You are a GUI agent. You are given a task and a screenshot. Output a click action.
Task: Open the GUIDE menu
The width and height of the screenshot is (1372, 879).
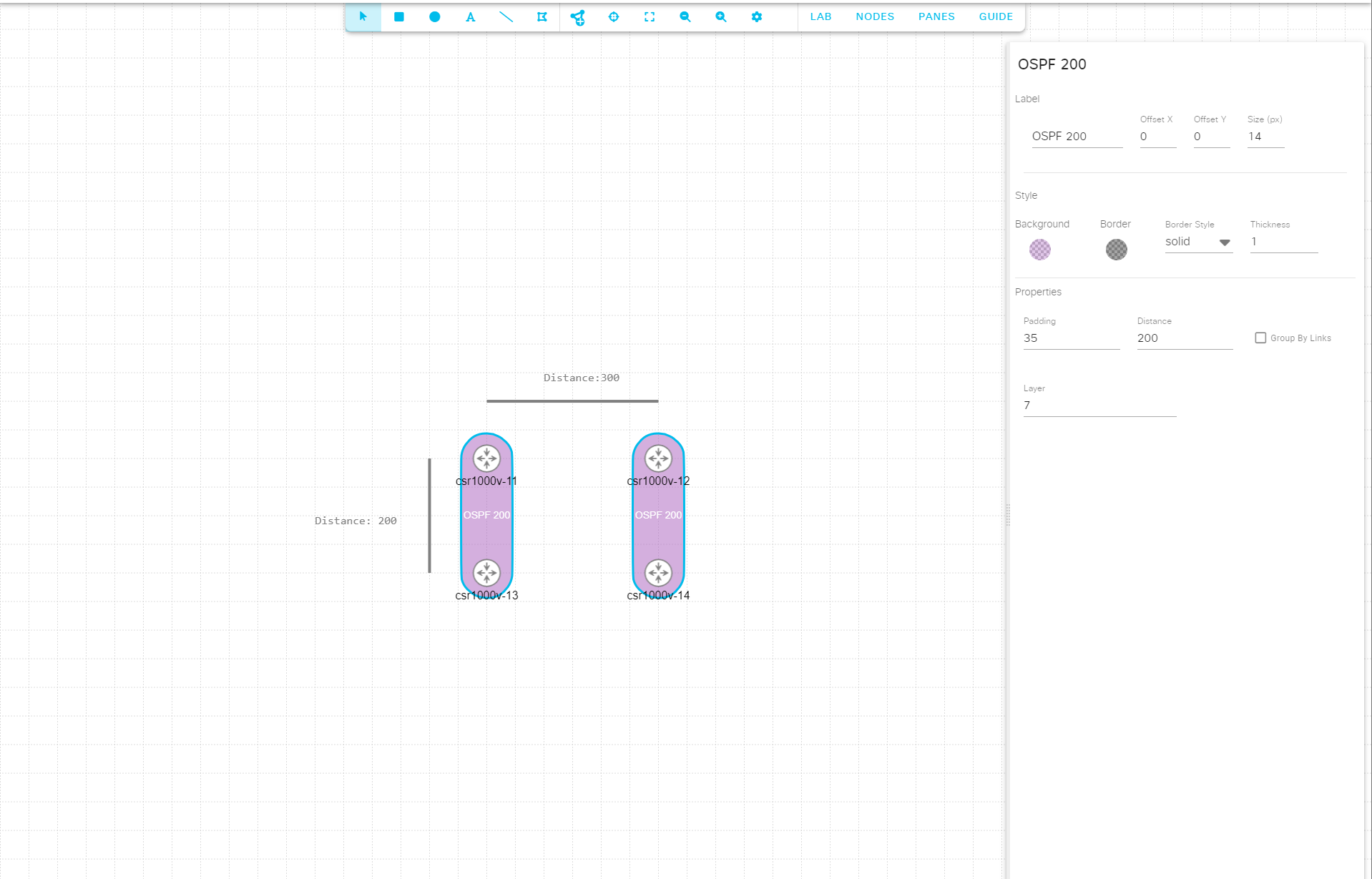click(x=996, y=16)
